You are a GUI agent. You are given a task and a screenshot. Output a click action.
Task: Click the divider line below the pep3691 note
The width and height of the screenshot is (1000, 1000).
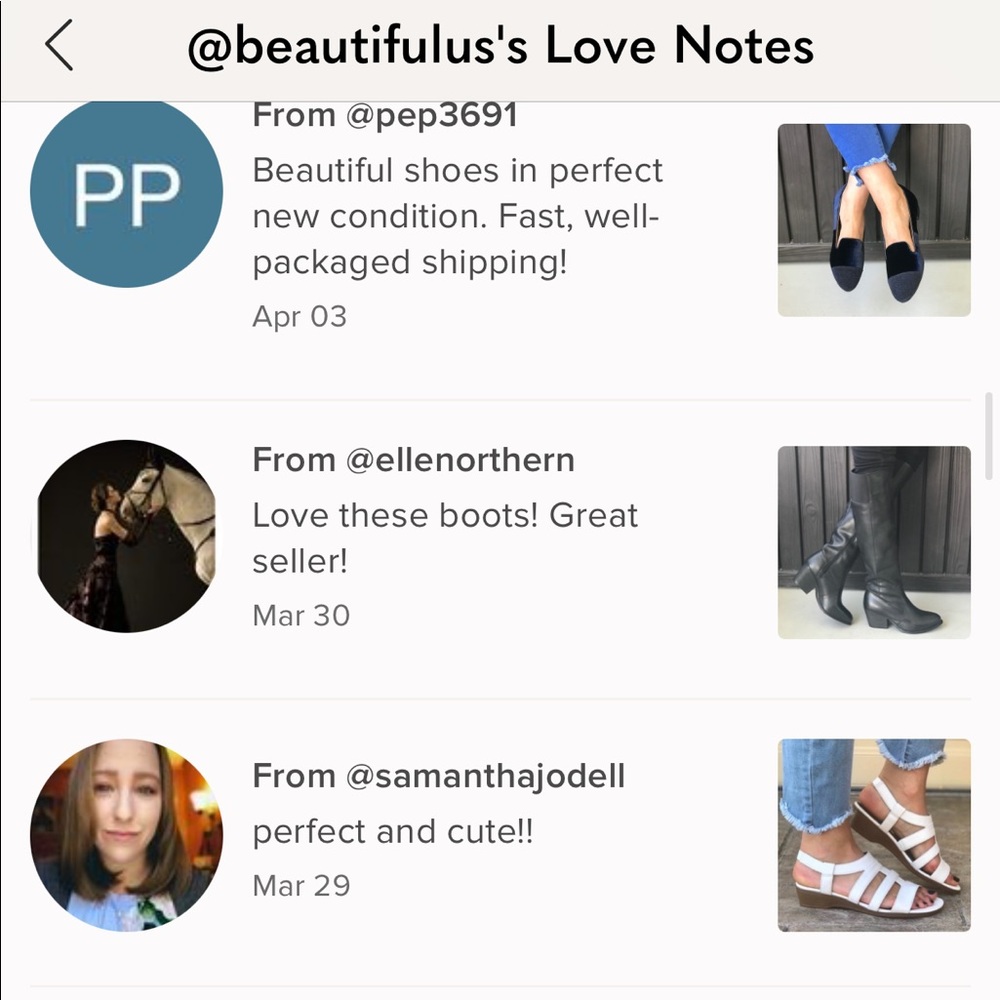pos(500,399)
